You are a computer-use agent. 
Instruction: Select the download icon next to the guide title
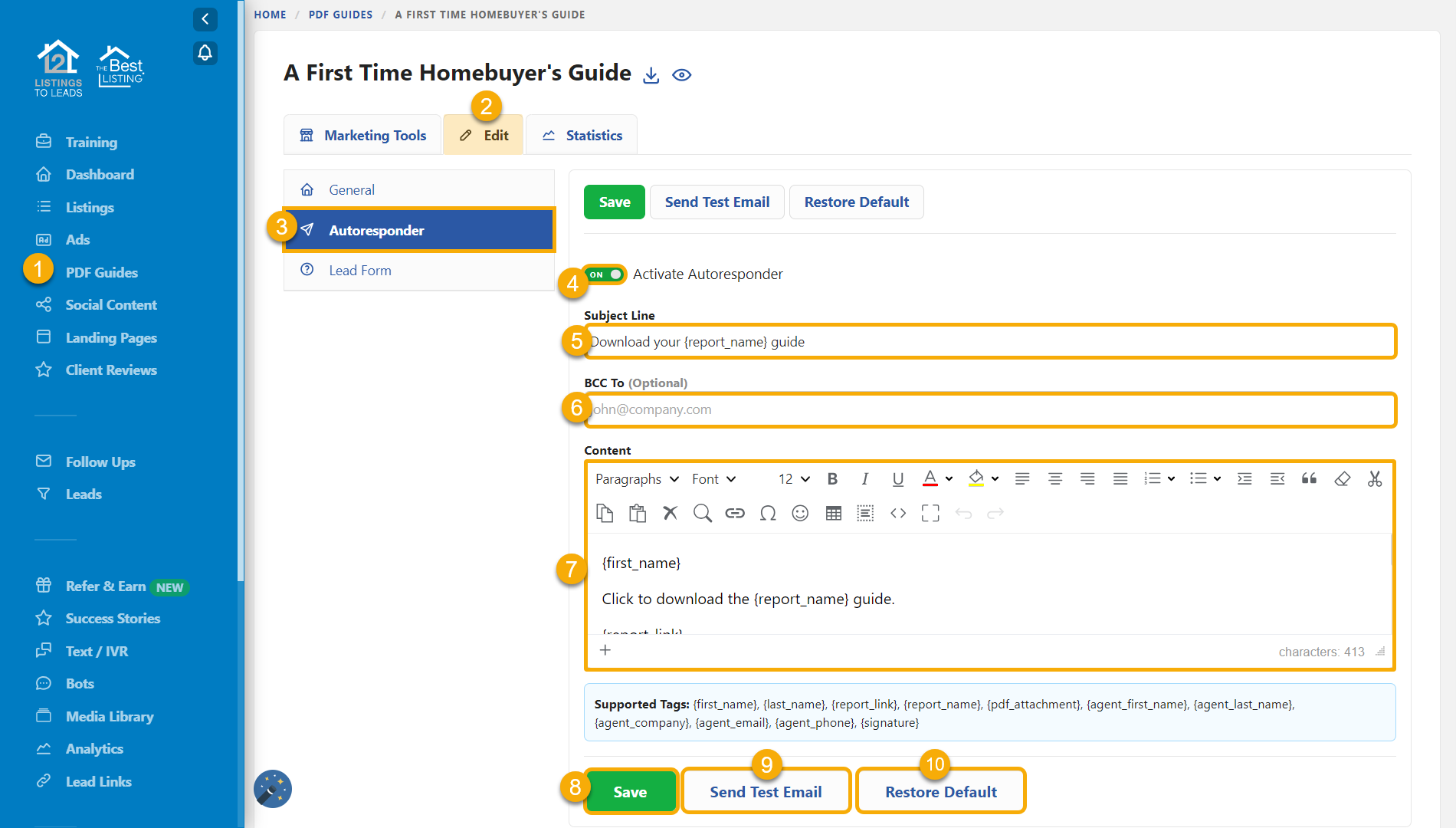click(651, 74)
